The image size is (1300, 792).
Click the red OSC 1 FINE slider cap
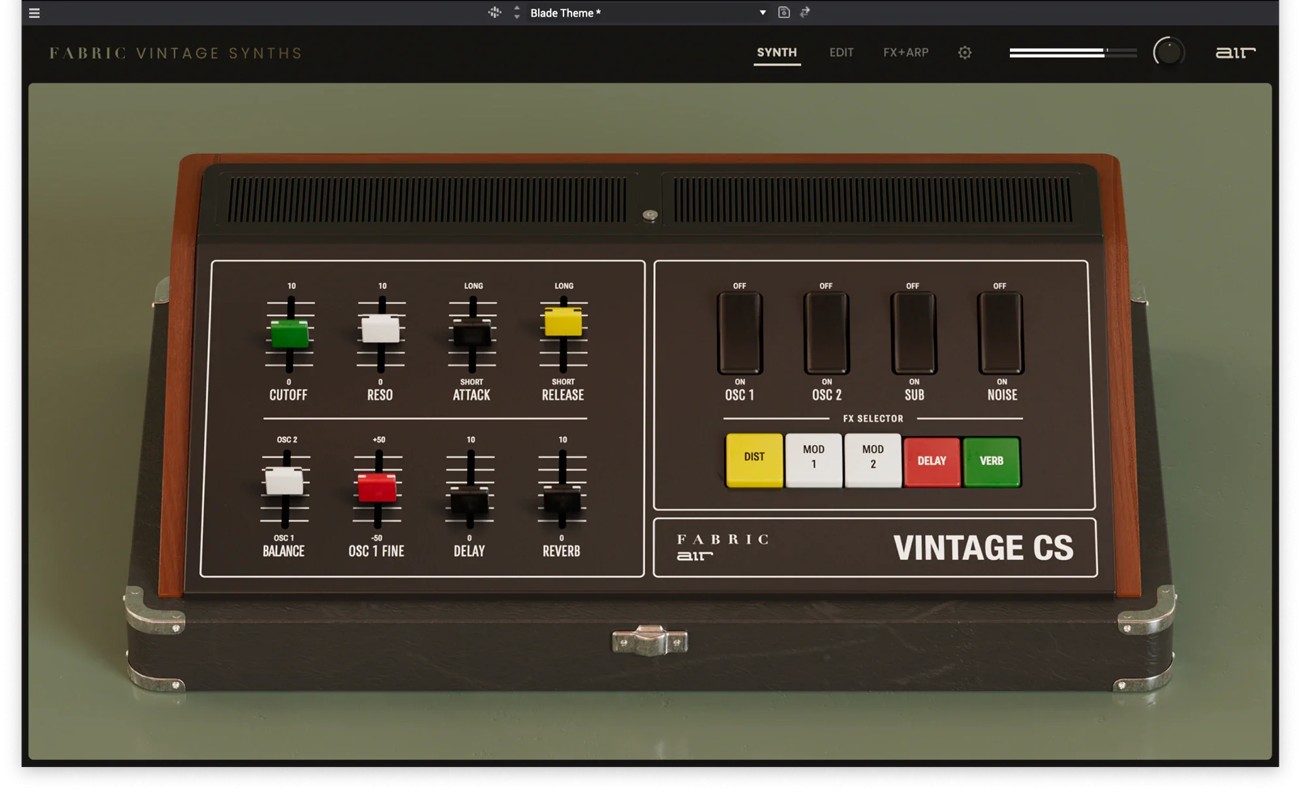[377, 487]
